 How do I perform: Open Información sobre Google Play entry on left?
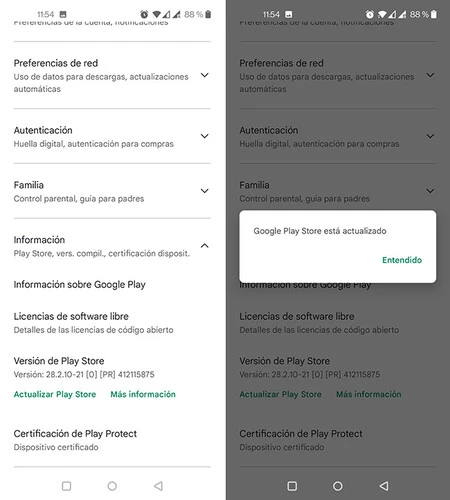click(x=80, y=285)
